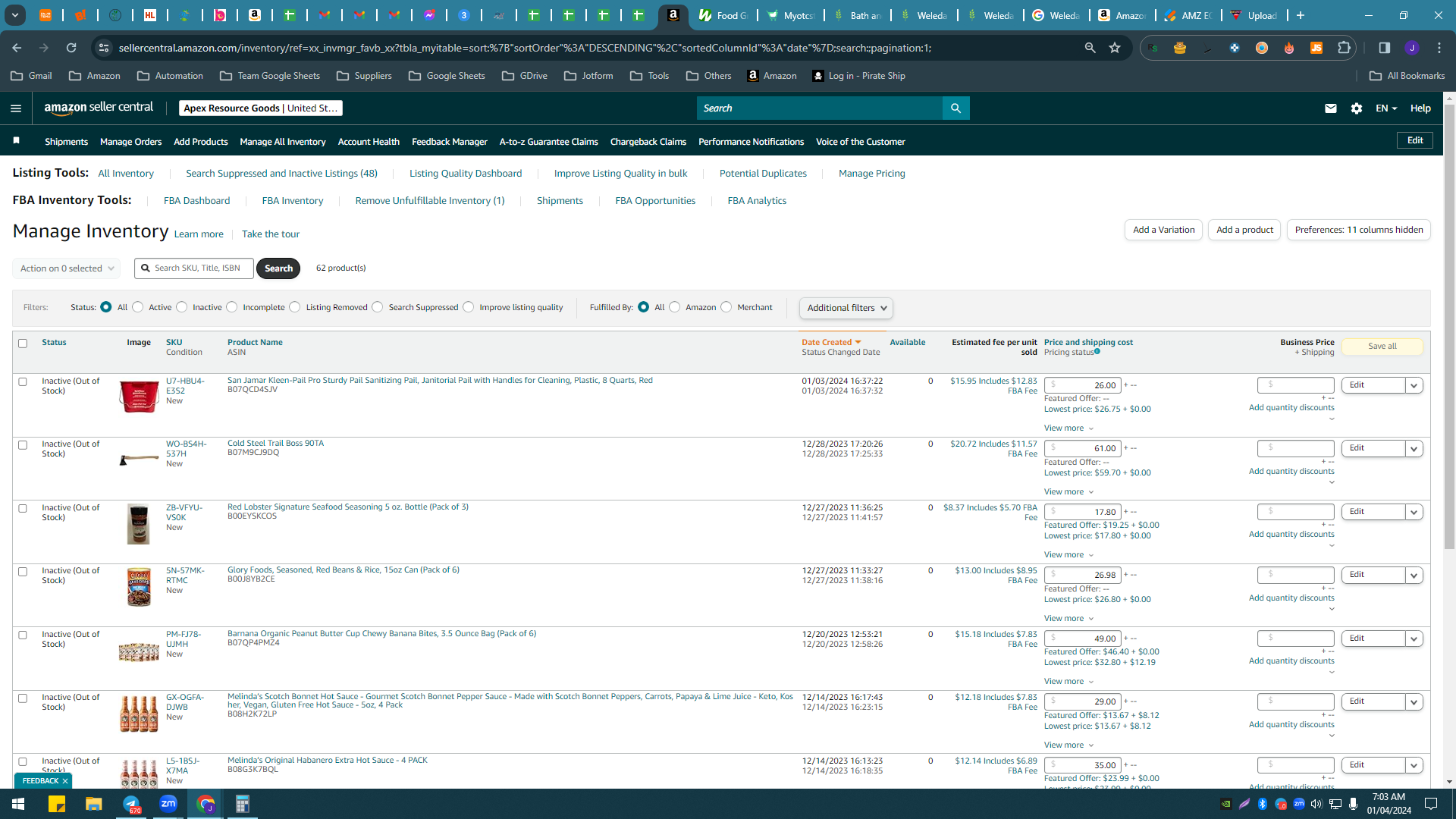Open the EN language dropdown
Viewport: 1456px width, 819px height.
[1386, 108]
